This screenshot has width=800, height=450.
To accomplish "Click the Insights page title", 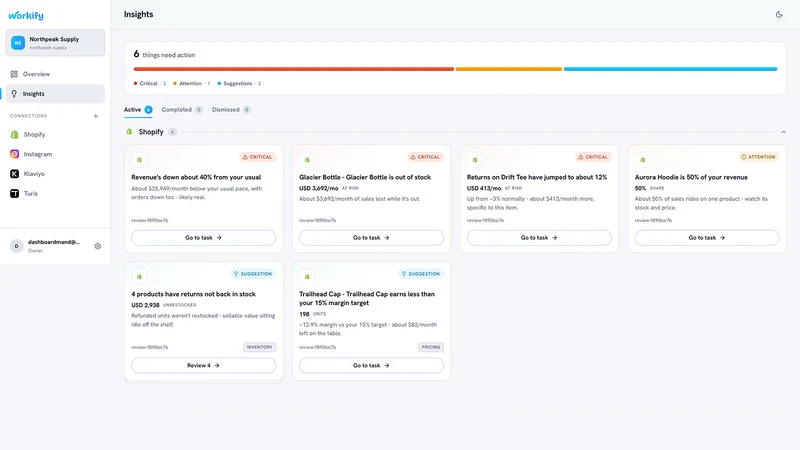I will [138, 14].
